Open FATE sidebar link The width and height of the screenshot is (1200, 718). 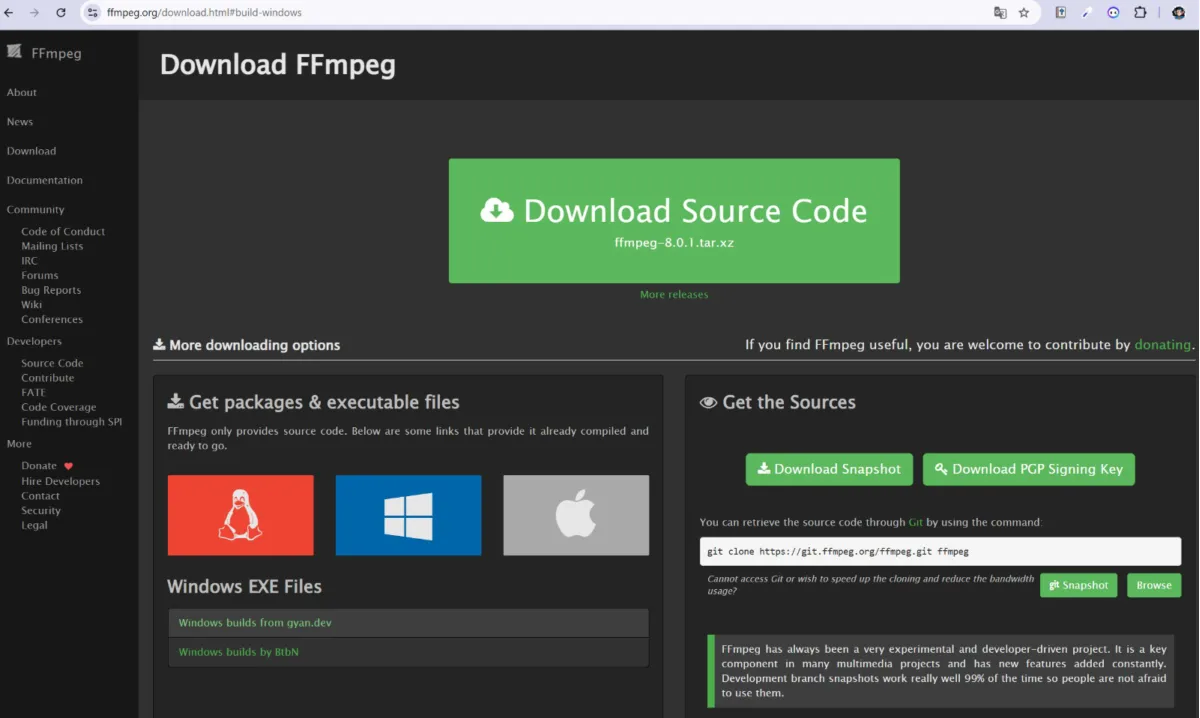tap(33, 393)
